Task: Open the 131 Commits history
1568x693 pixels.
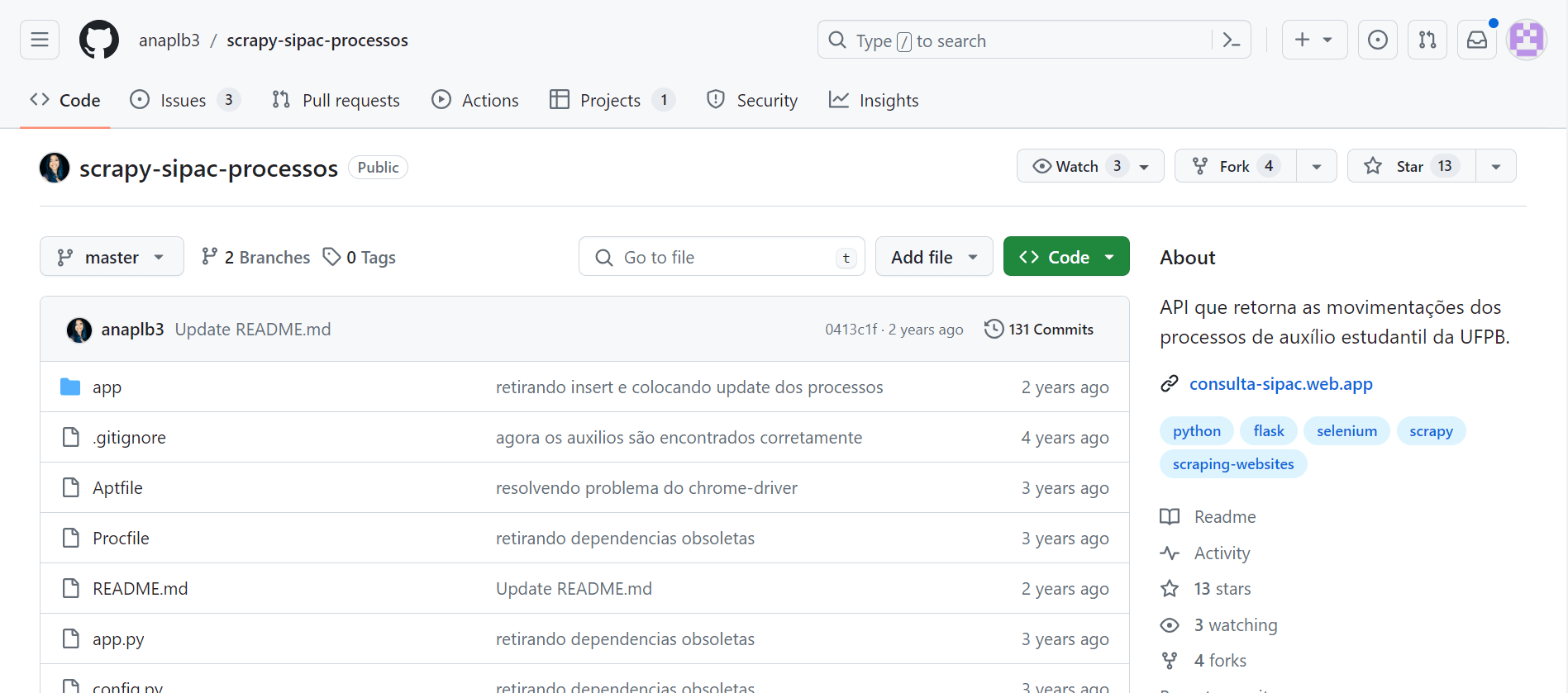Action: 1039,329
